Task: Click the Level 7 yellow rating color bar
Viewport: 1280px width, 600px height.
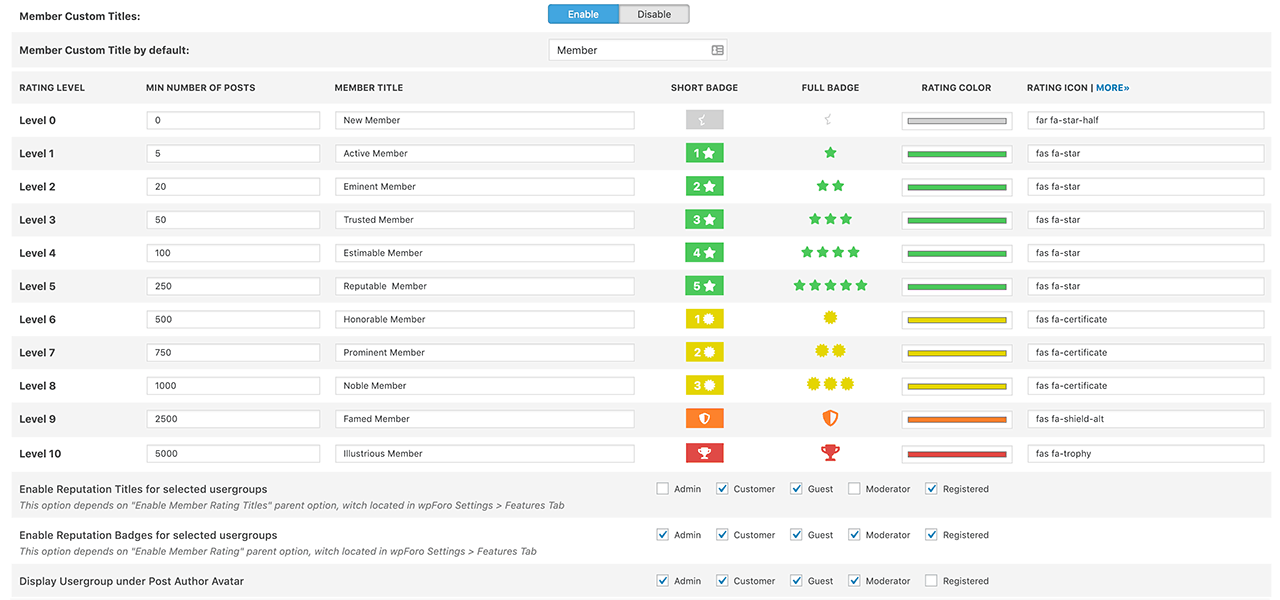Action: [956, 353]
